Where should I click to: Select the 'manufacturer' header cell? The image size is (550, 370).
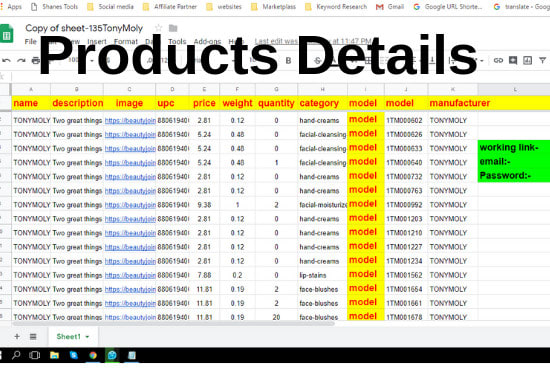452,103
